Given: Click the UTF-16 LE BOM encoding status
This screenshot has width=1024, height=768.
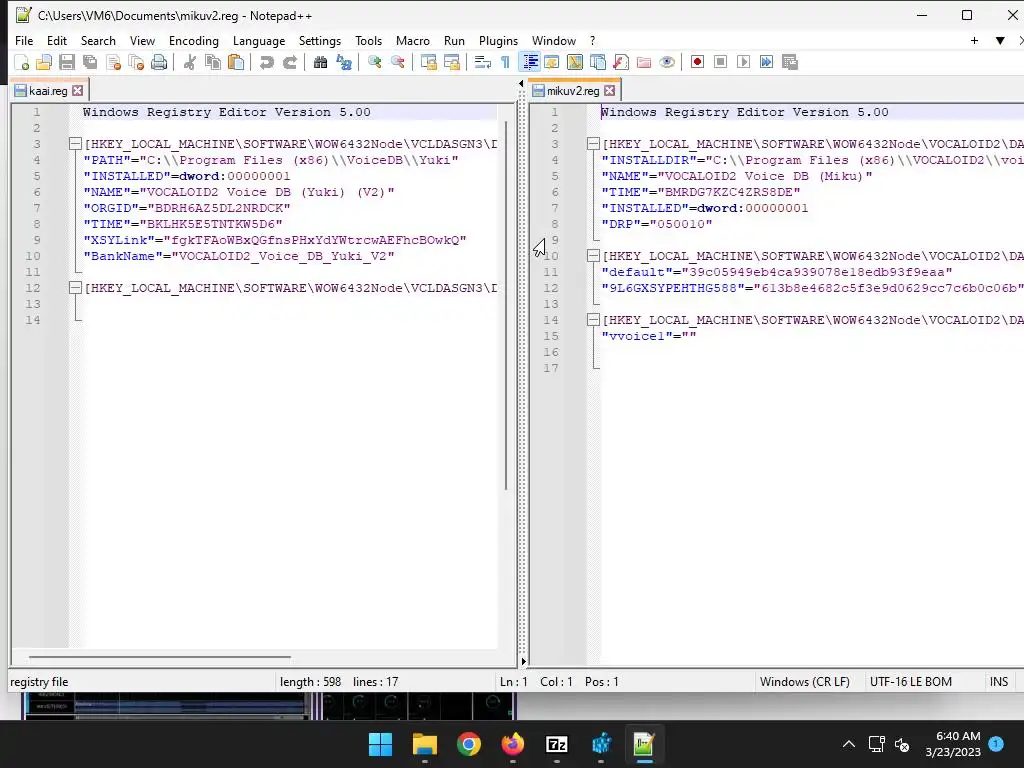Looking at the screenshot, I should 910,682.
